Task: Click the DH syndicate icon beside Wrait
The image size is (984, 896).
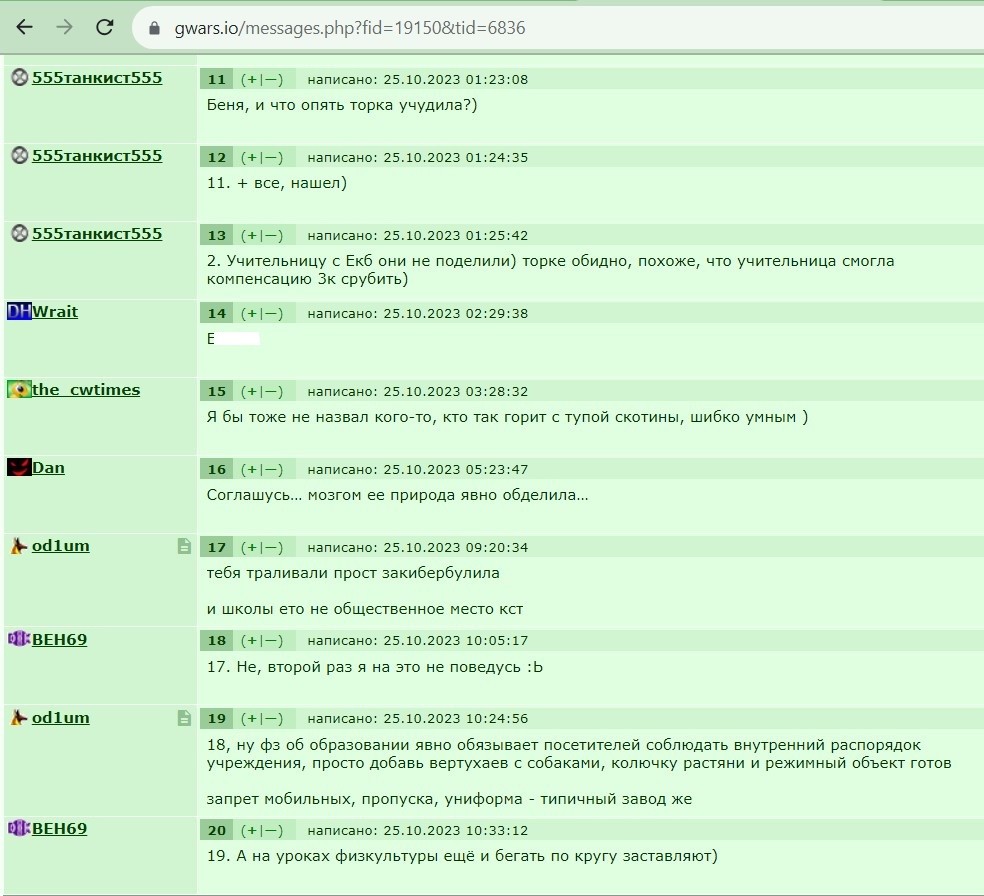Action: (19, 311)
